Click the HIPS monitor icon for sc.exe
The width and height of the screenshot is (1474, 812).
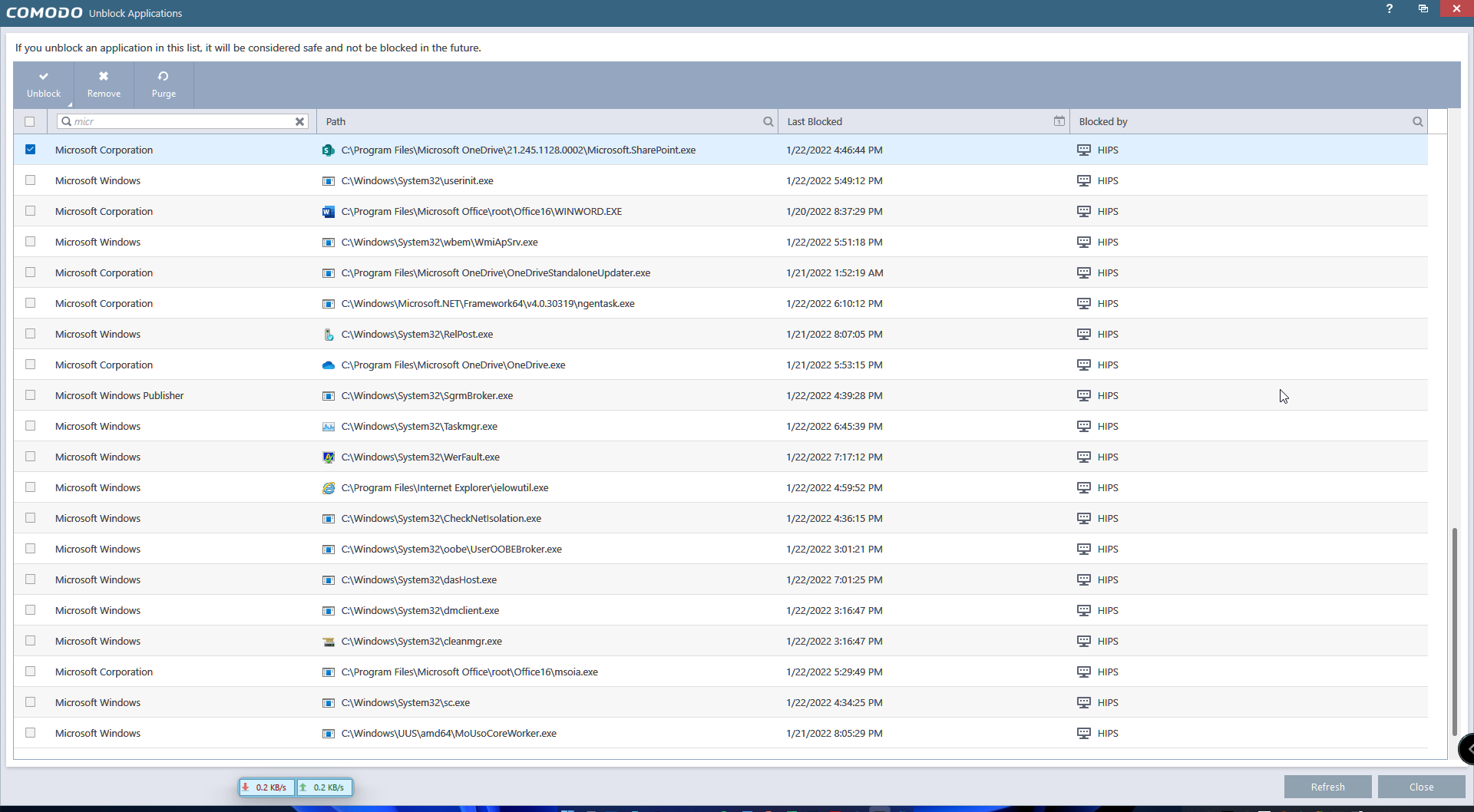[x=1084, y=703]
